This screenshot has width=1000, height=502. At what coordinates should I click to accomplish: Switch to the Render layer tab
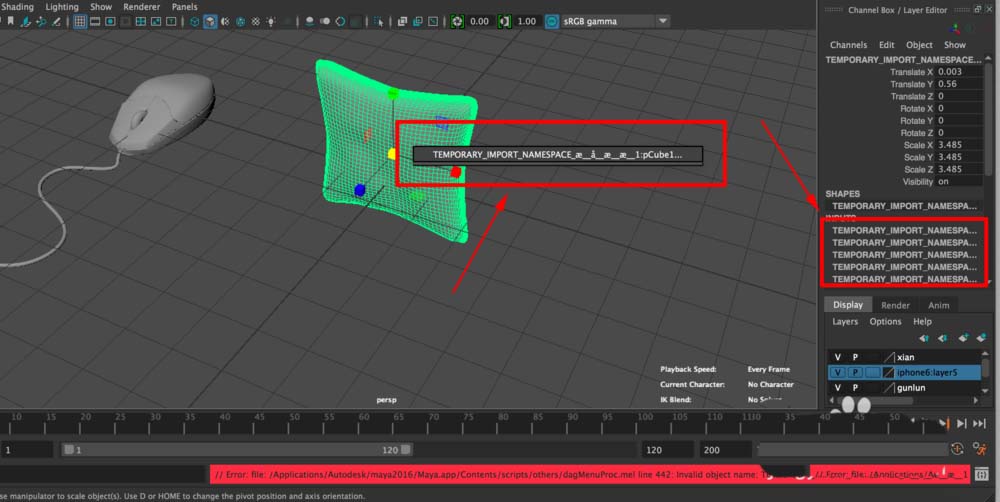click(895, 305)
